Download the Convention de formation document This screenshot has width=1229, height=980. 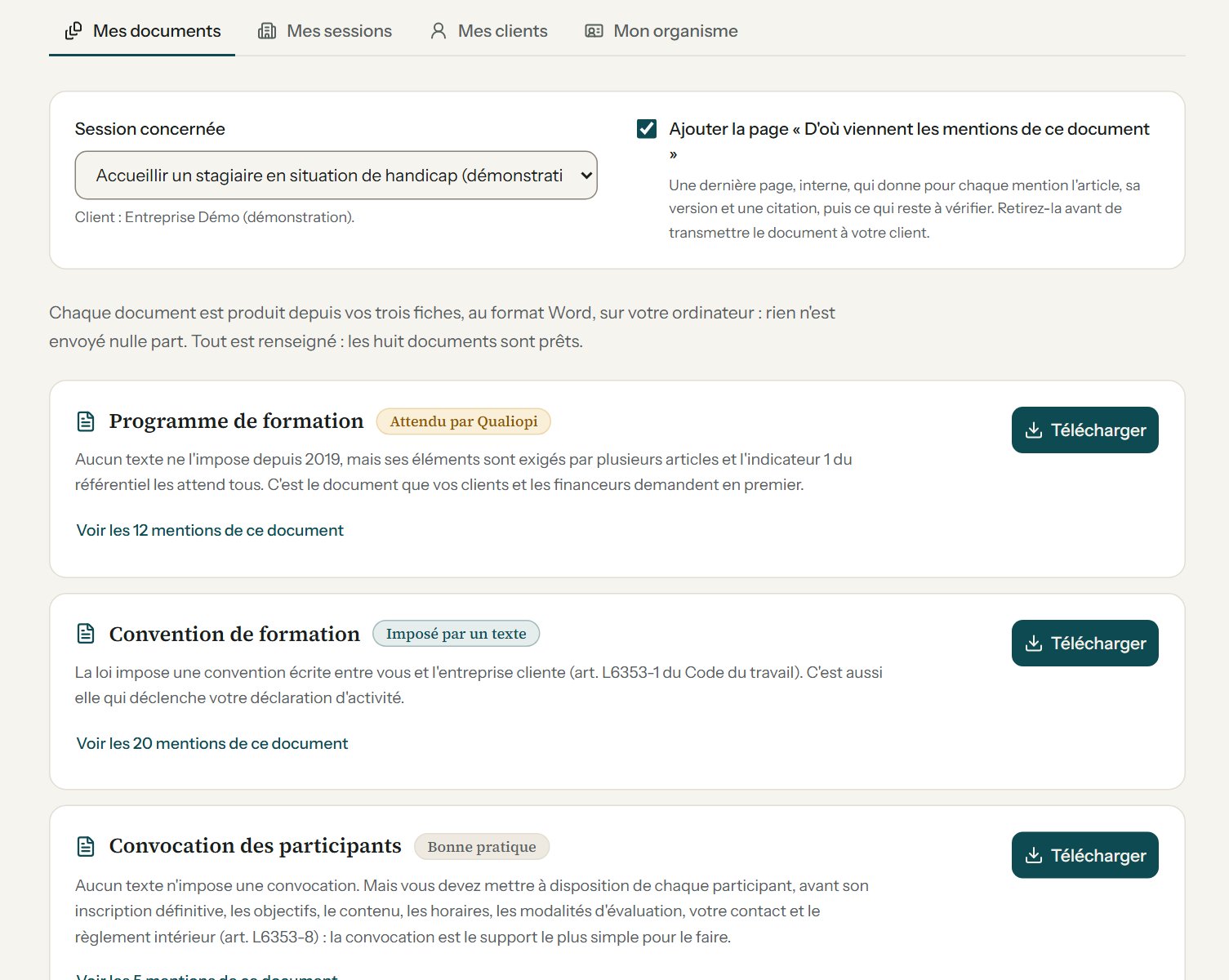1085,644
